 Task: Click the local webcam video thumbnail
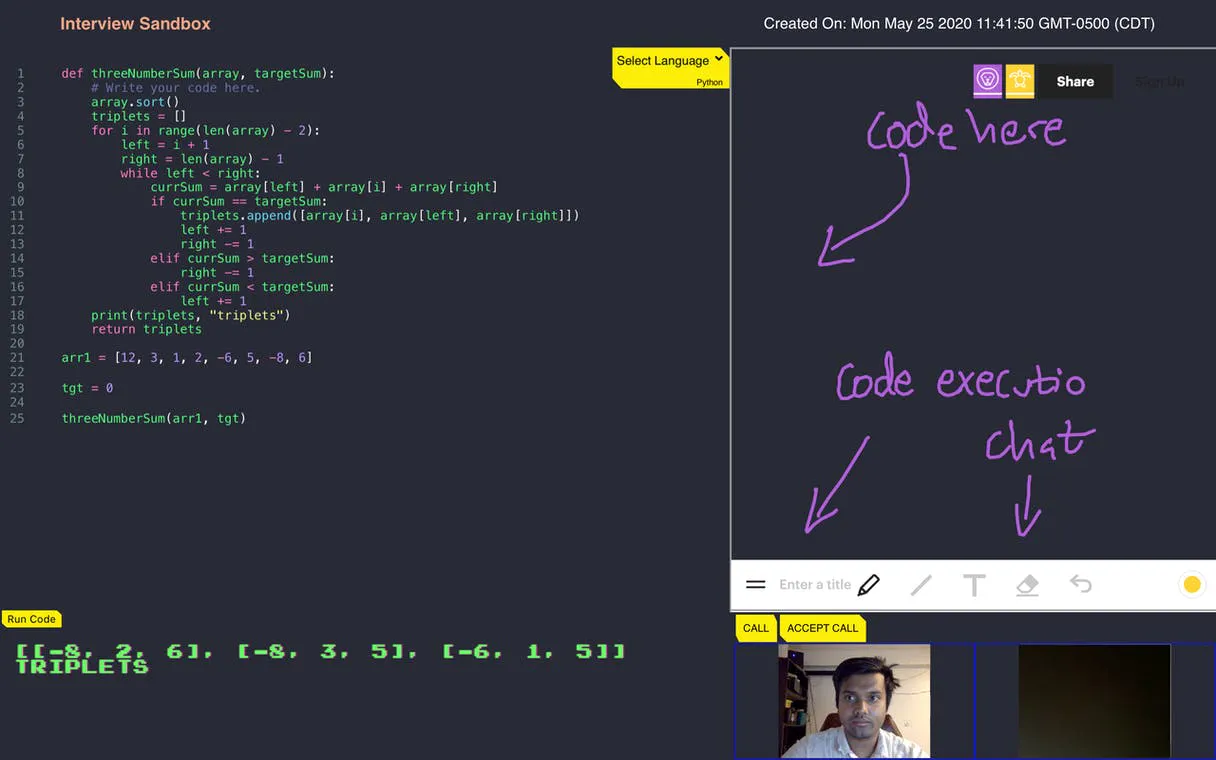[x=854, y=700]
